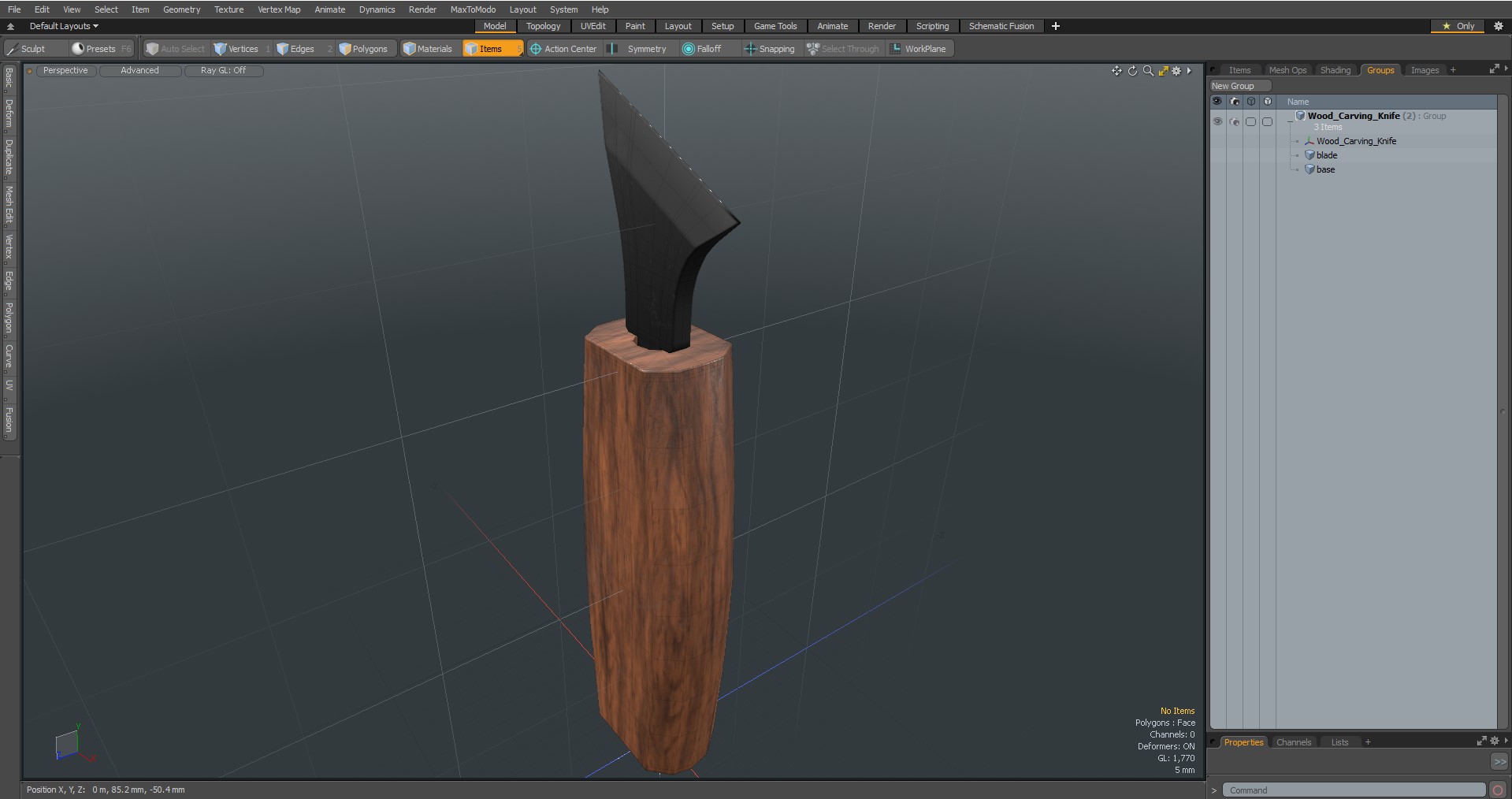The image size is (1512, 799).
Task: Switch to the UVEdit layout tab
Action: pos(593,26)
